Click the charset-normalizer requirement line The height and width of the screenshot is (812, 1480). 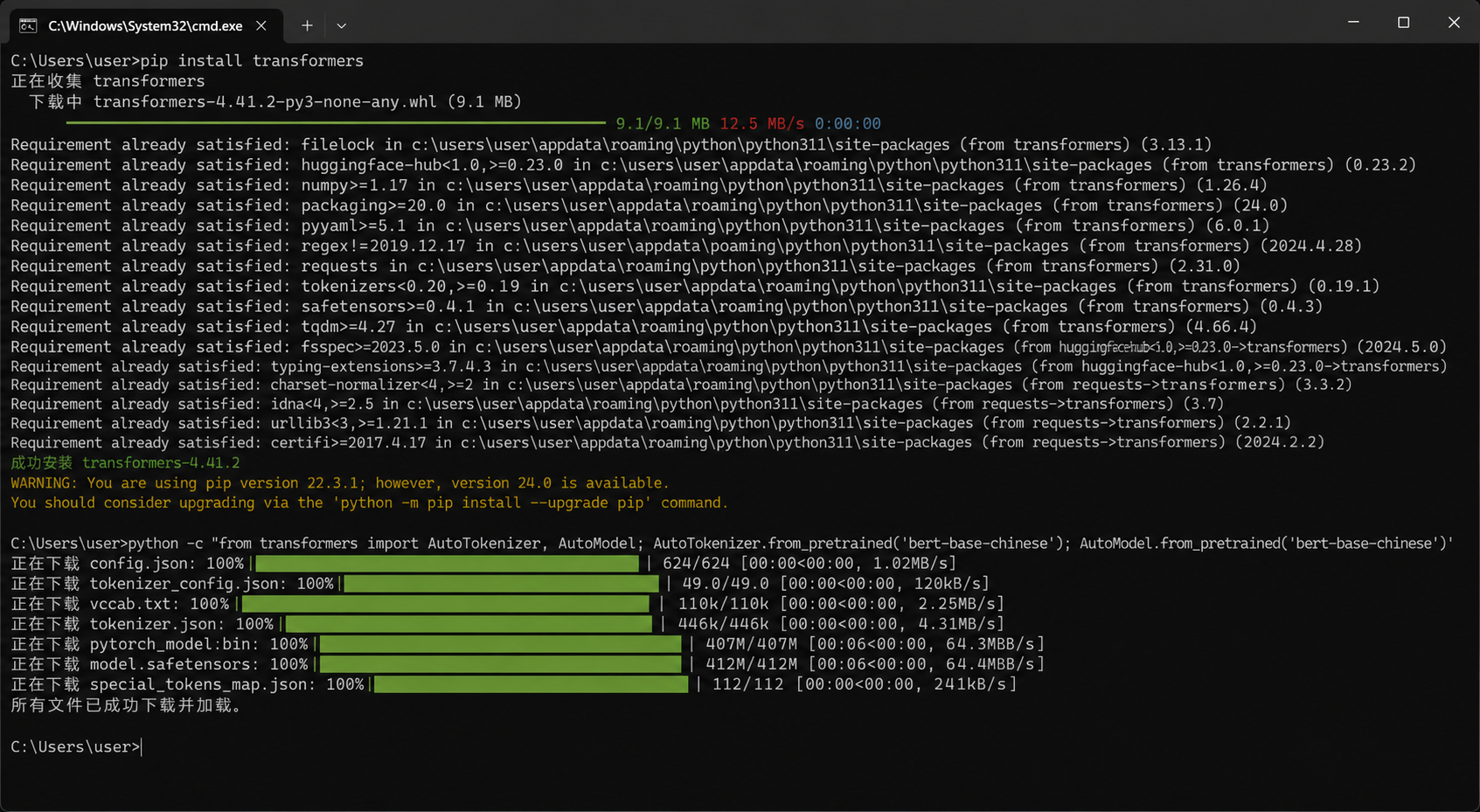pyautogui.click(x=682, y=385)
